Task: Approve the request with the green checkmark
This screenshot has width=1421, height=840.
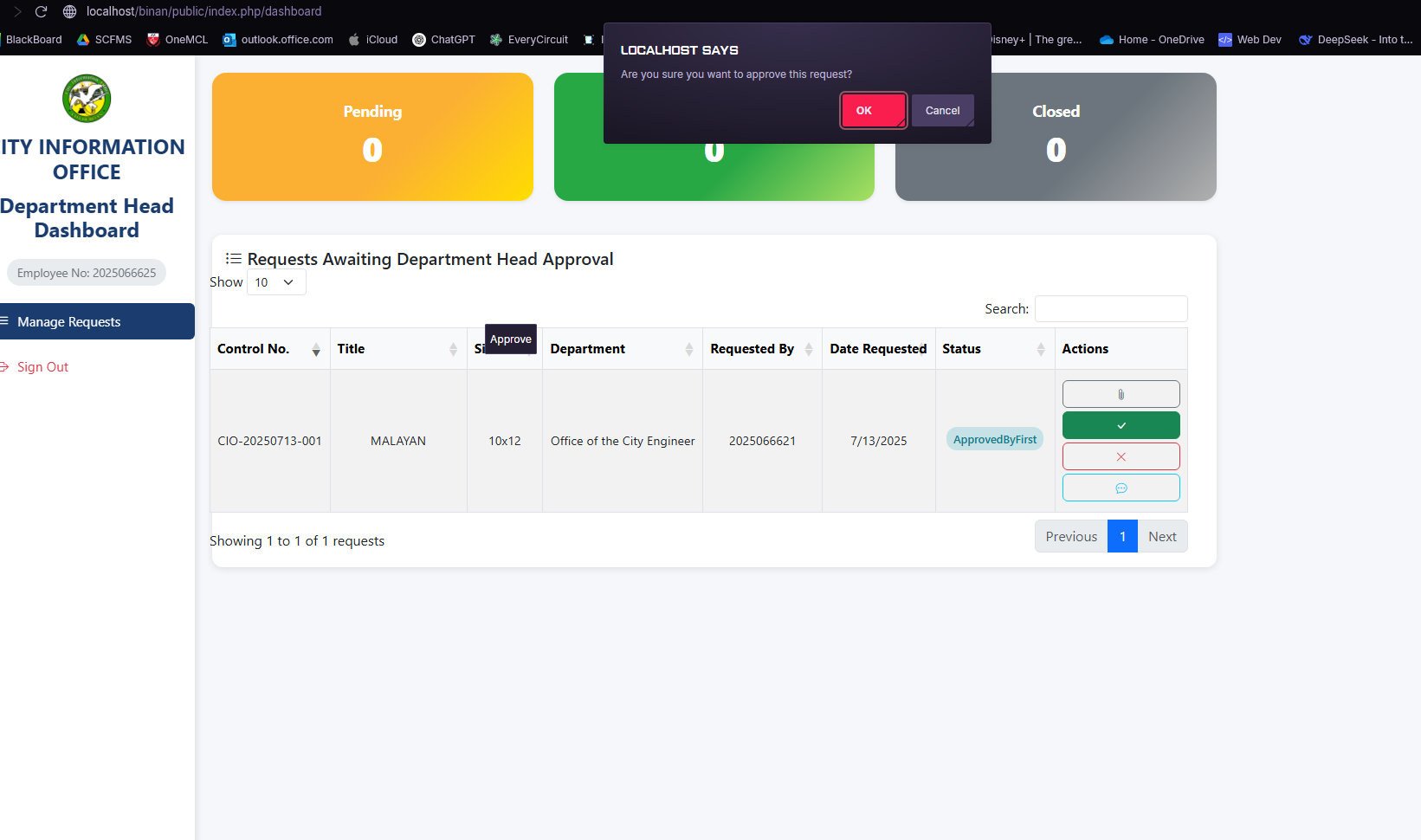Action: click(1121, 425)
